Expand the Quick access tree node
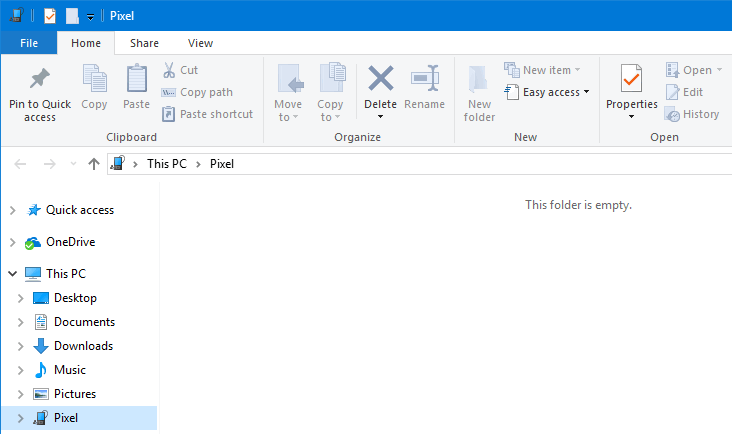Image resolution: width=732 pixels, height=434 pixels. (x=13, y=210)
